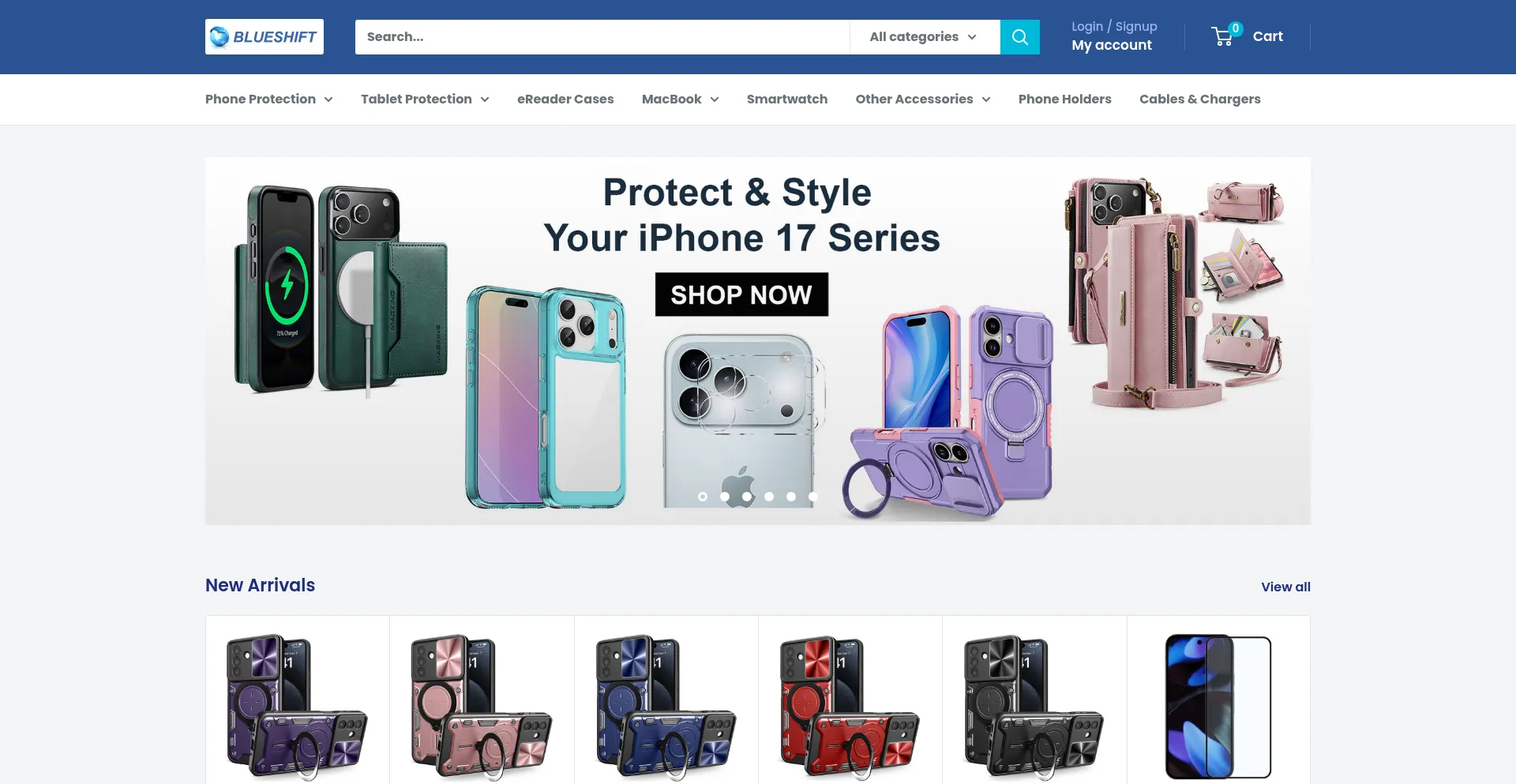Select the fifth carousel slide dot

[791, 497]
